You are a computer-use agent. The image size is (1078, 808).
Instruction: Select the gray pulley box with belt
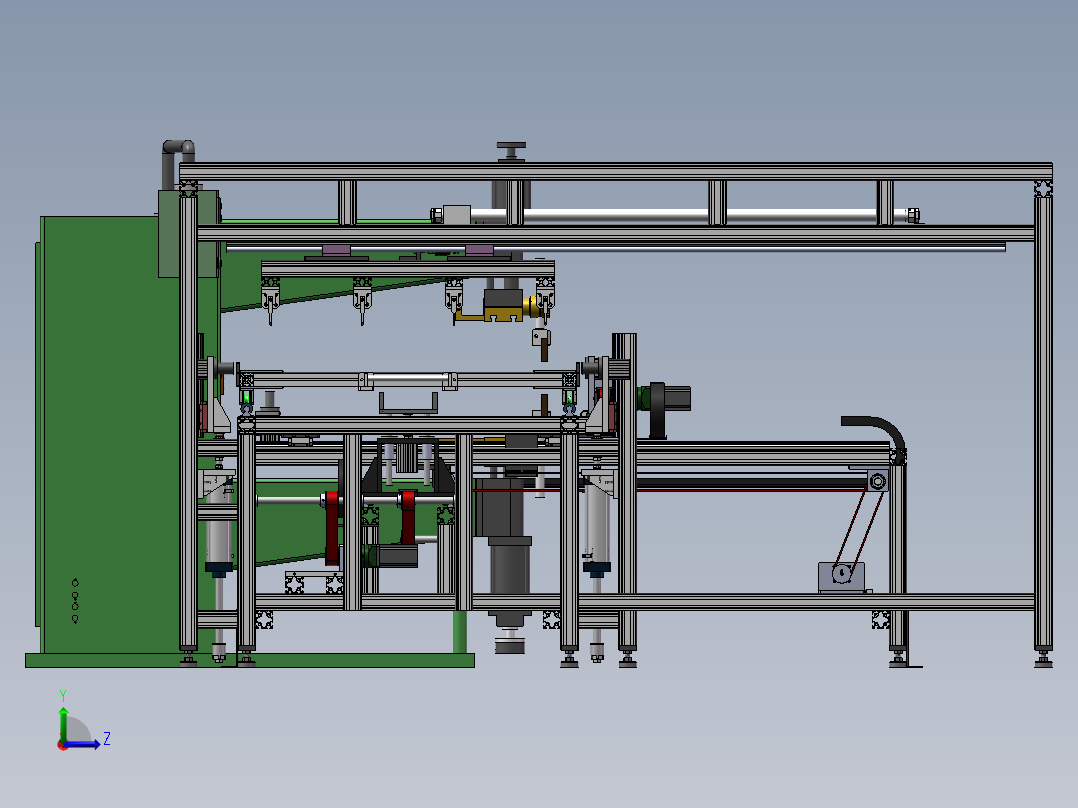pyautogui.click(x=841, y=576)
